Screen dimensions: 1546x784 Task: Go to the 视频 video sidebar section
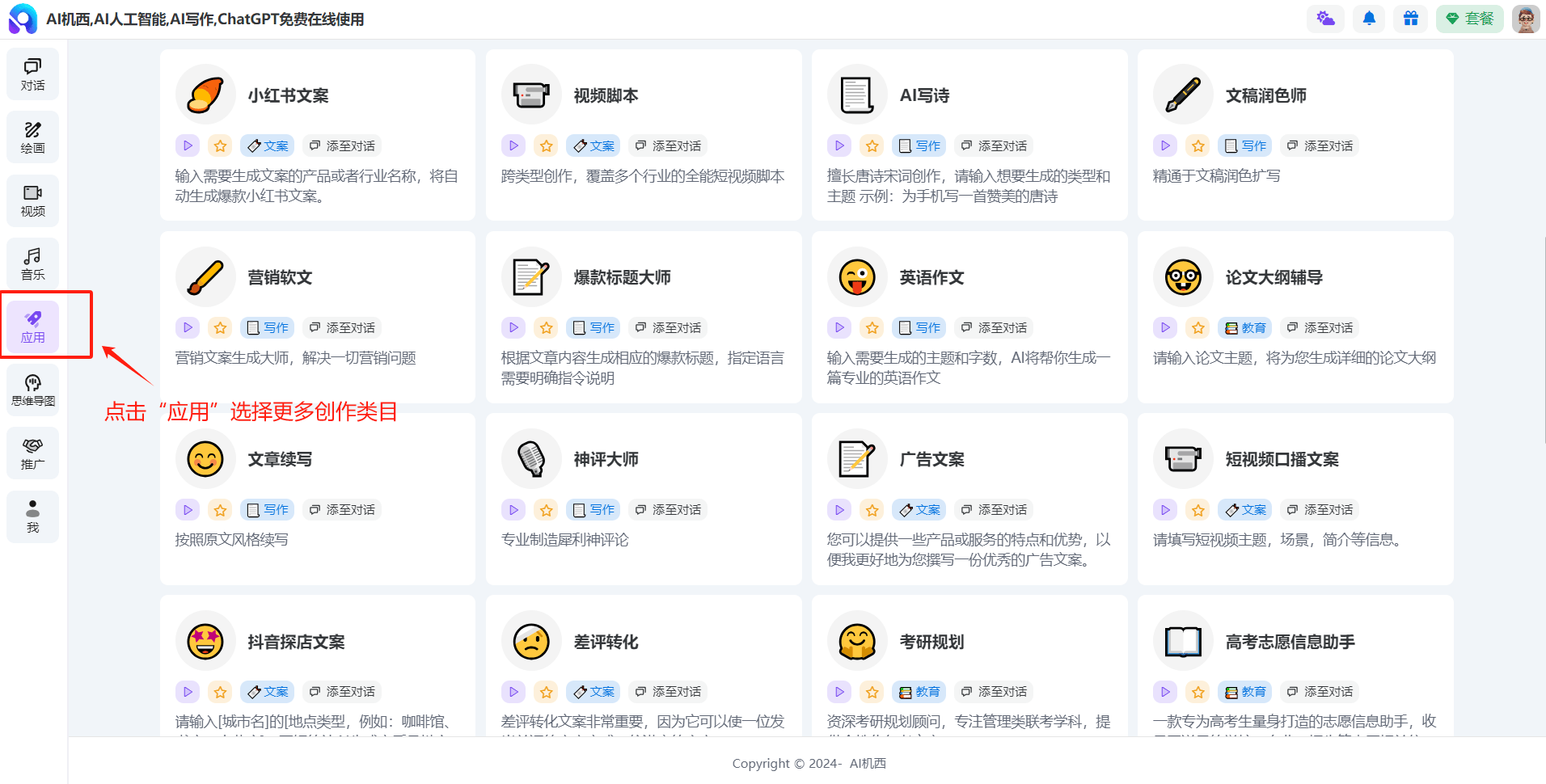tap(32, 200)
